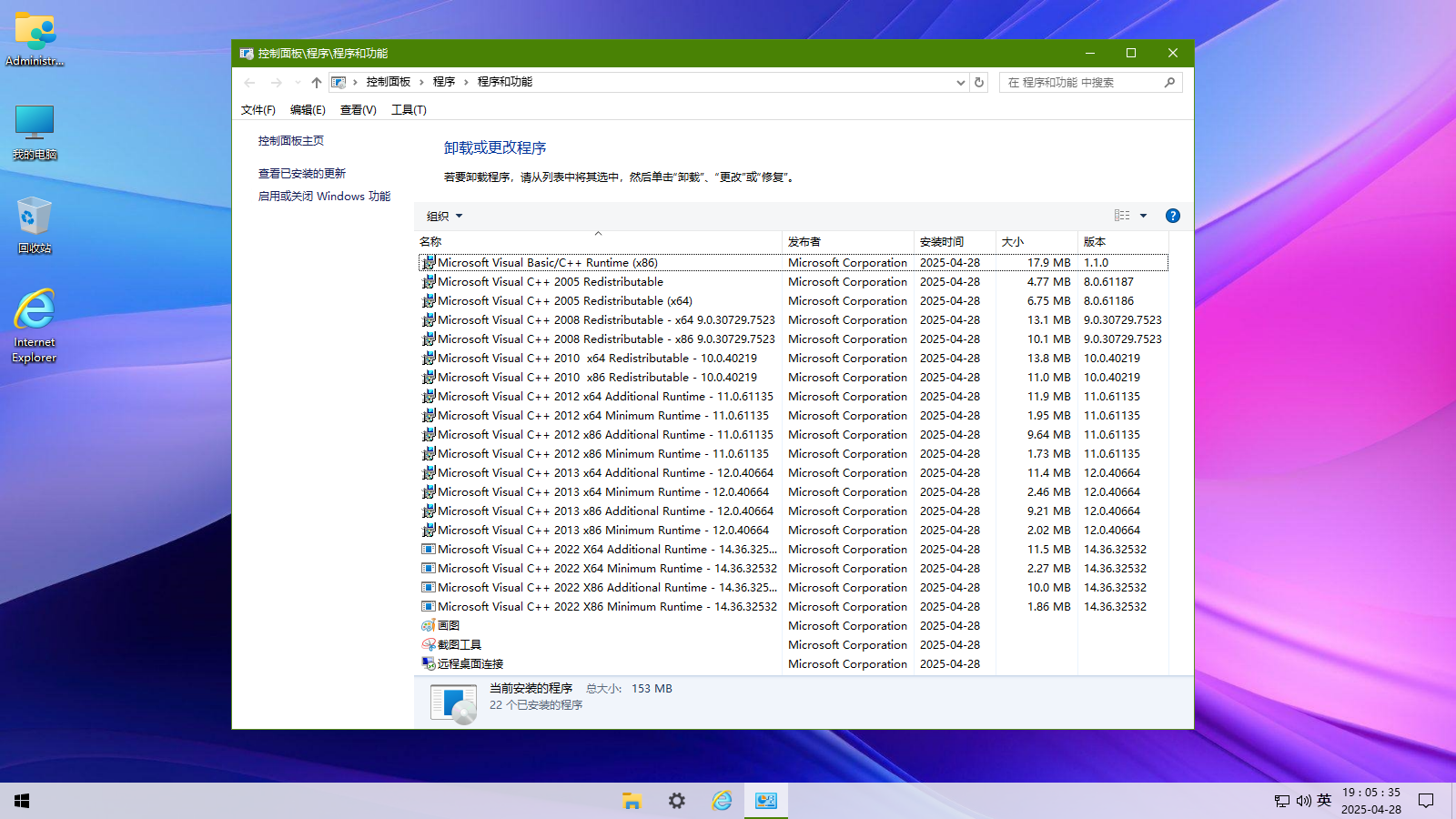The height and width of the screenshot is (819, 1456).
Task: Click the control panel icon in address bar
Action: point(339,82)
